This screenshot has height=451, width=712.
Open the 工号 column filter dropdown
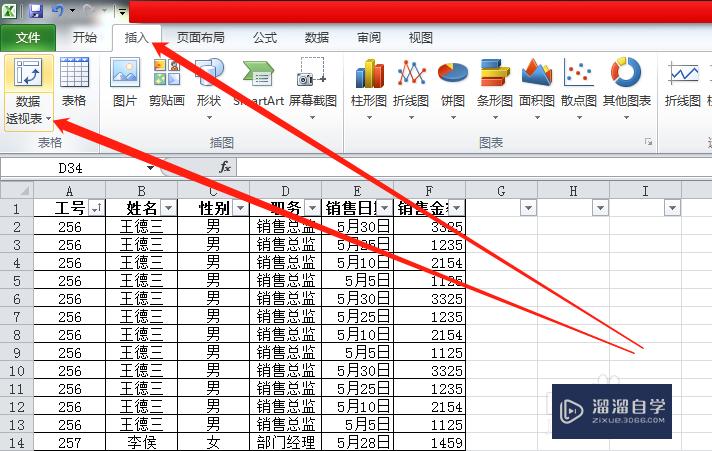point(96,208)
